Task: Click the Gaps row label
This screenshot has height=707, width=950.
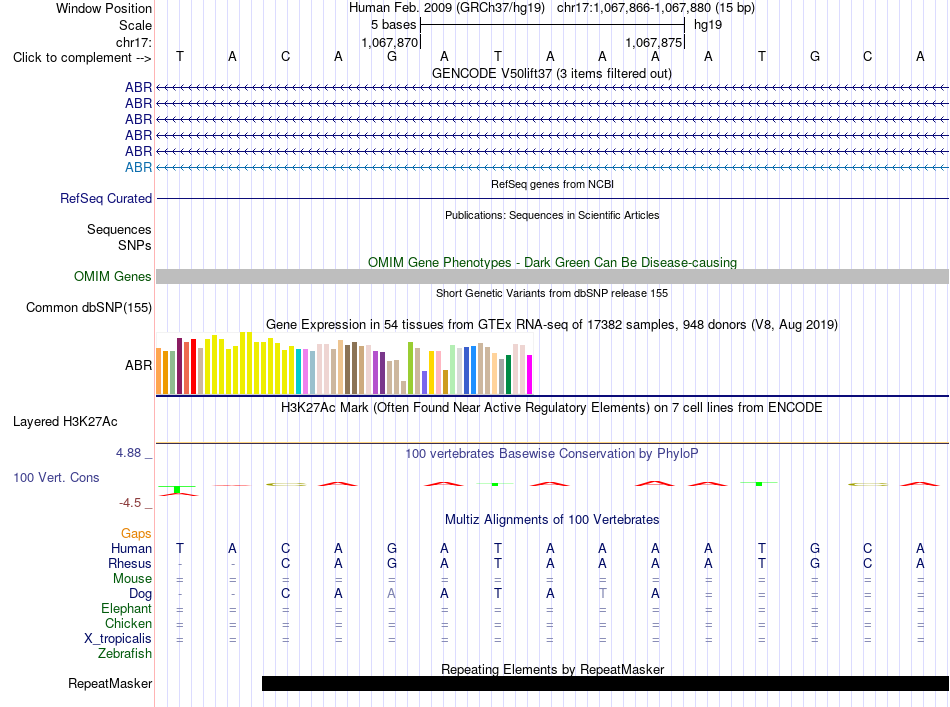Action: 136,533
